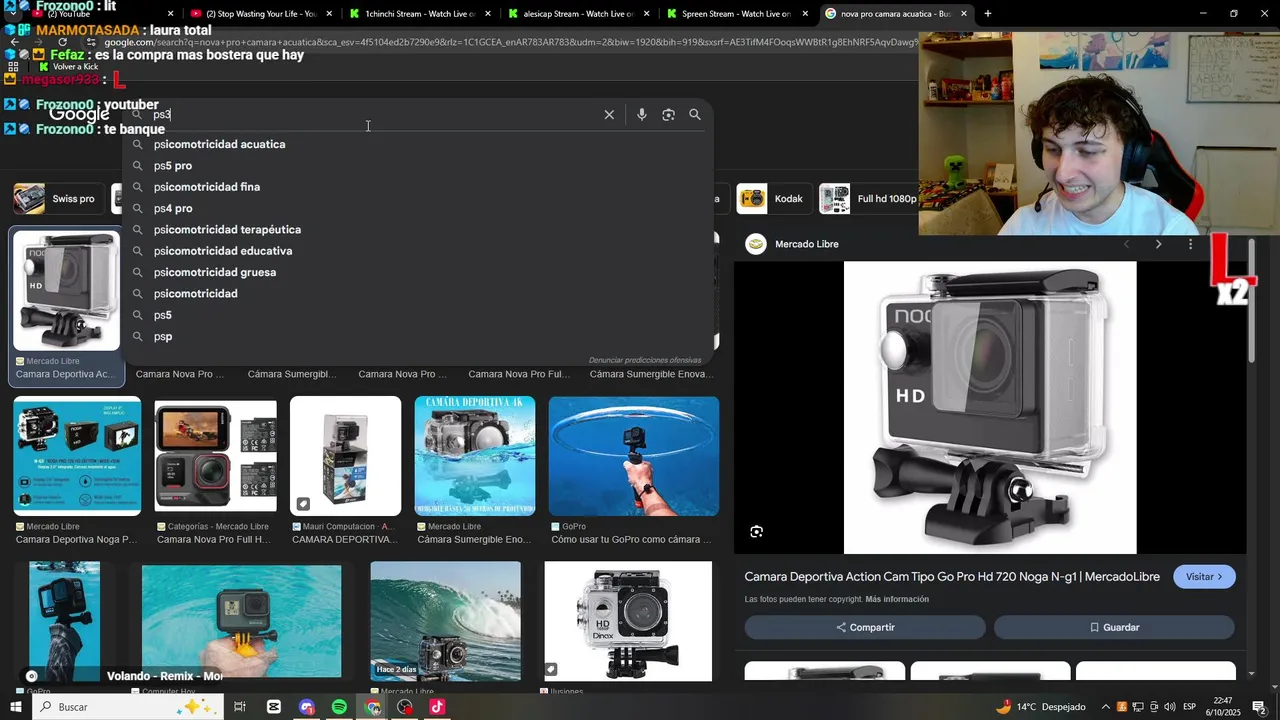This screenshot has height=720, width=1280.
Task: Open Cámara Sumergible Eno Mercado Libre thumbnail
Action: click(x=475, y=456)
